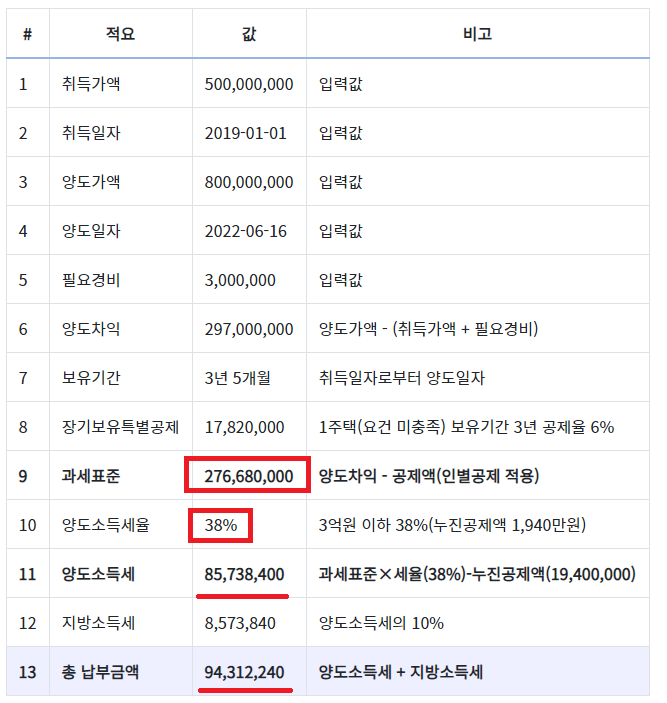
Task: Select the 총 납부금액 row label
Action: coord(100,672)
